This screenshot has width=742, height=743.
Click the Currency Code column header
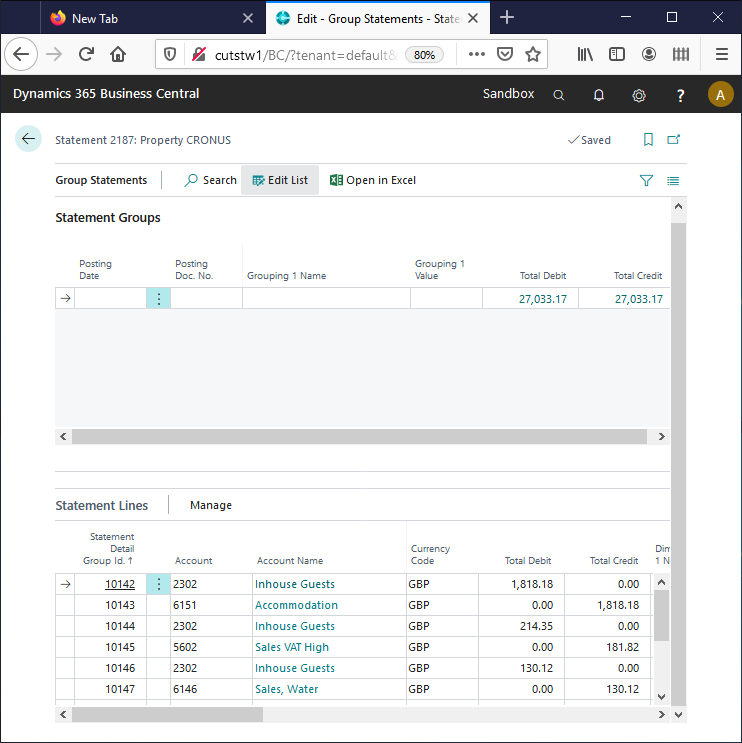pyautogui.click(x=430, y=554)
